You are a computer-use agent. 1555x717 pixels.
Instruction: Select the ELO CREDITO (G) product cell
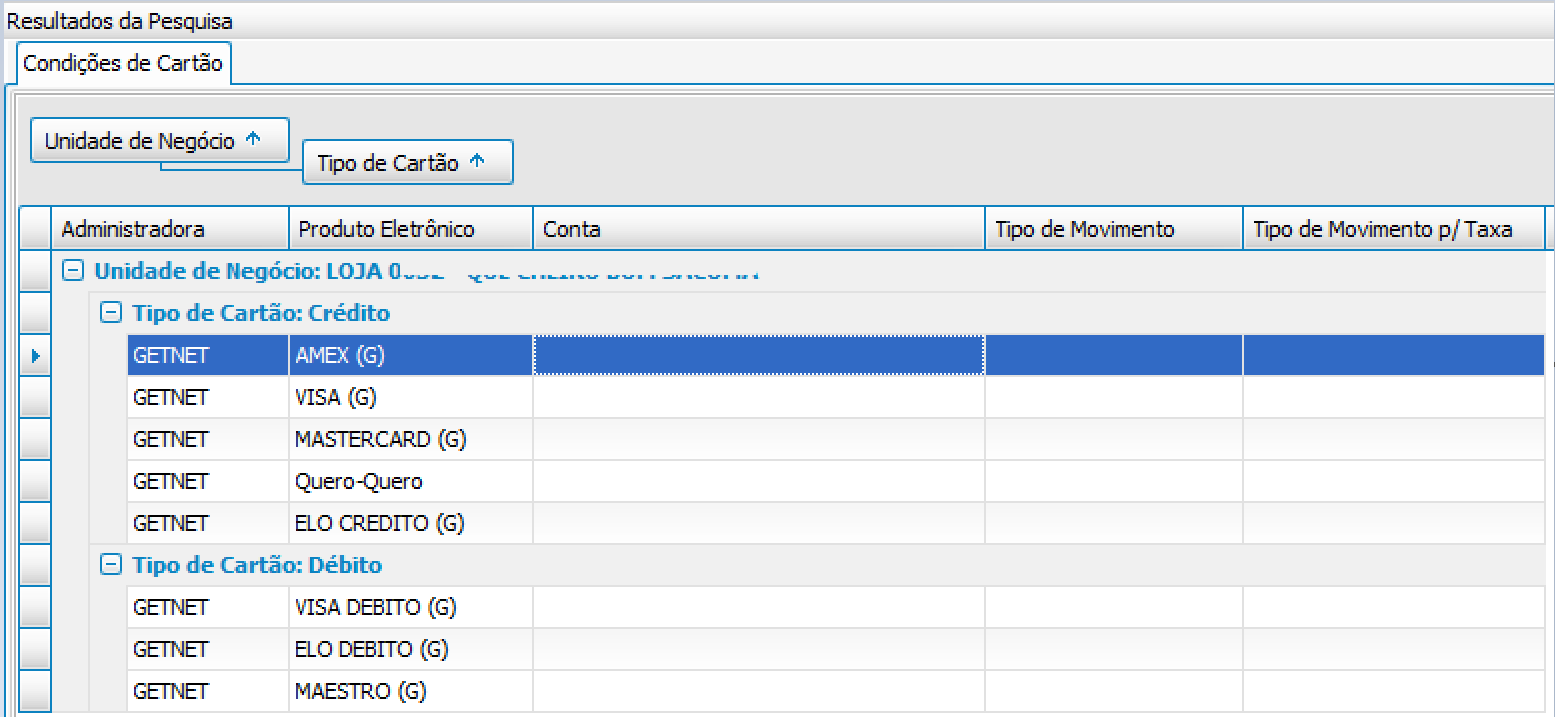[x=411, y=523]
